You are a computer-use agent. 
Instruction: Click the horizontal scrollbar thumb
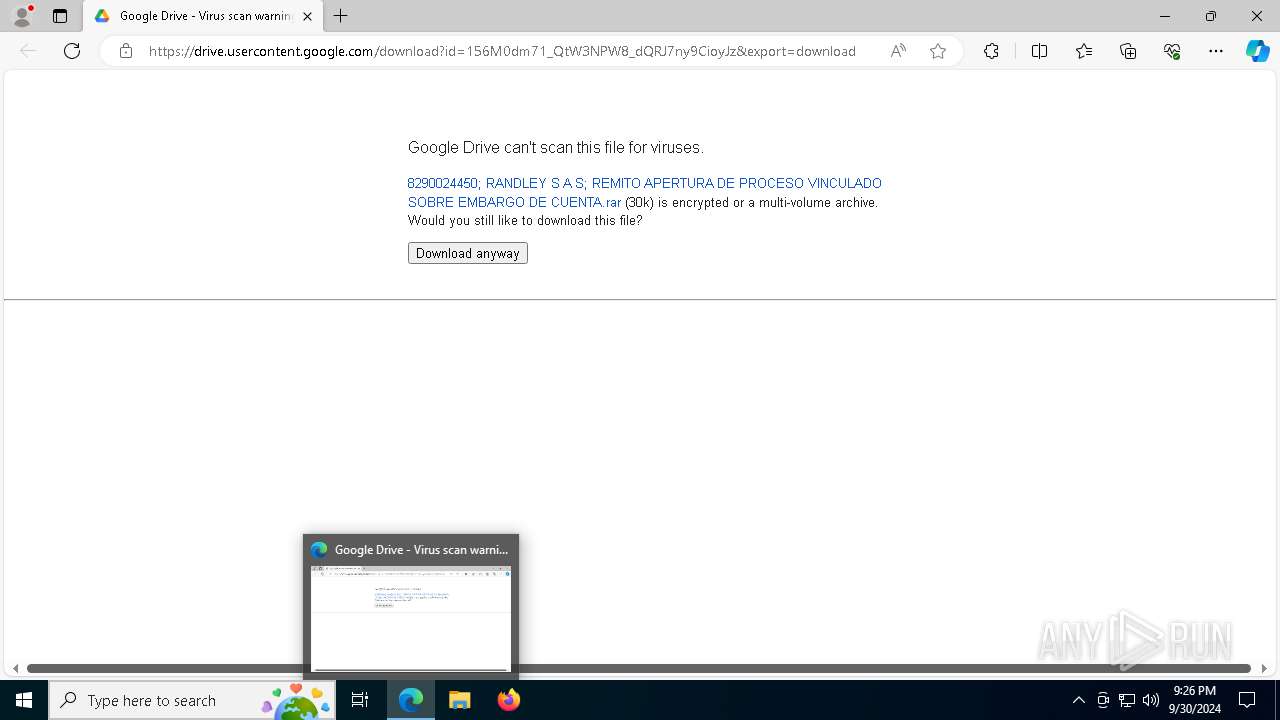[x=639, y=668]
